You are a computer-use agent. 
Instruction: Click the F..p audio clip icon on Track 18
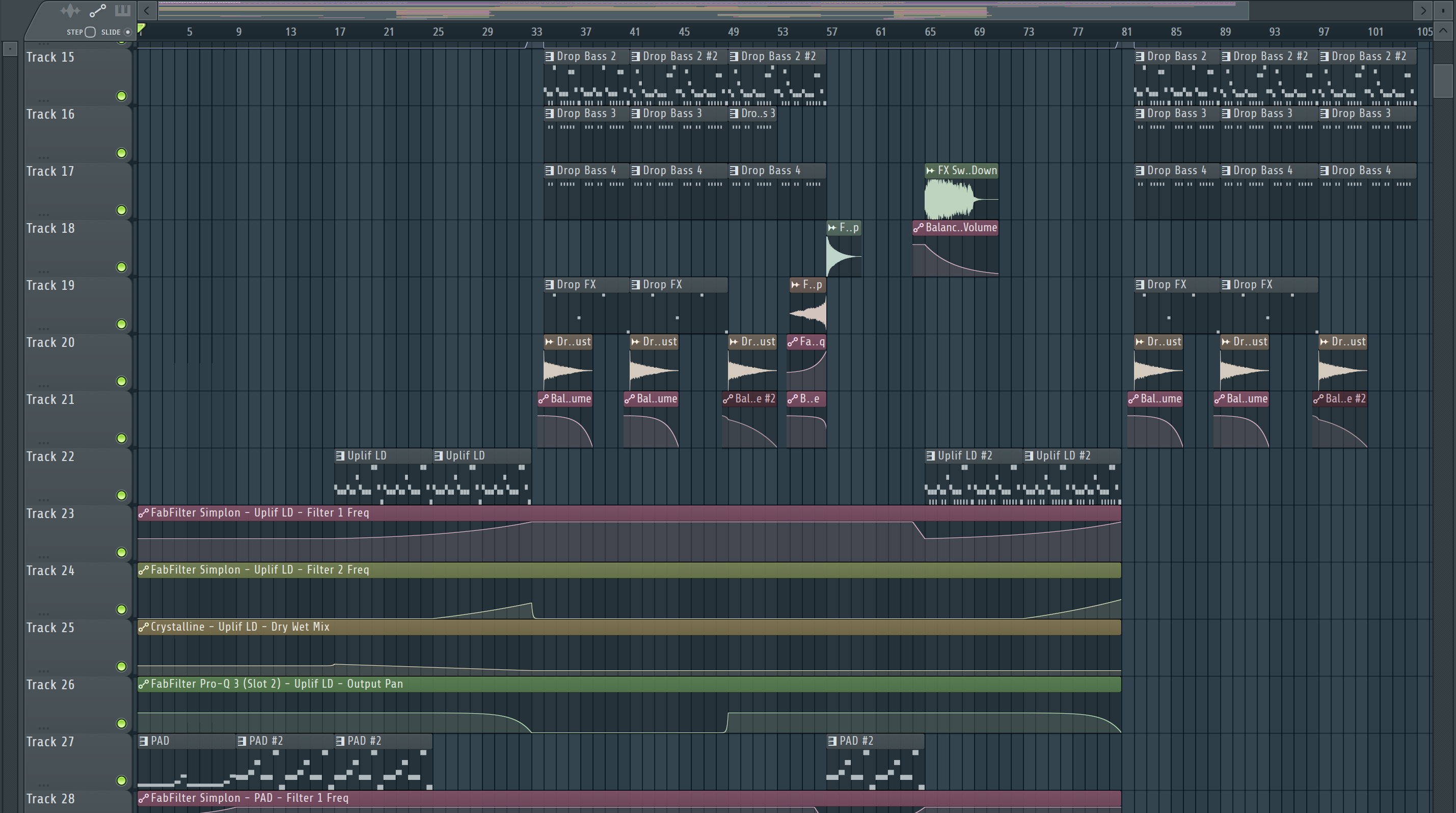pos(832,228)
